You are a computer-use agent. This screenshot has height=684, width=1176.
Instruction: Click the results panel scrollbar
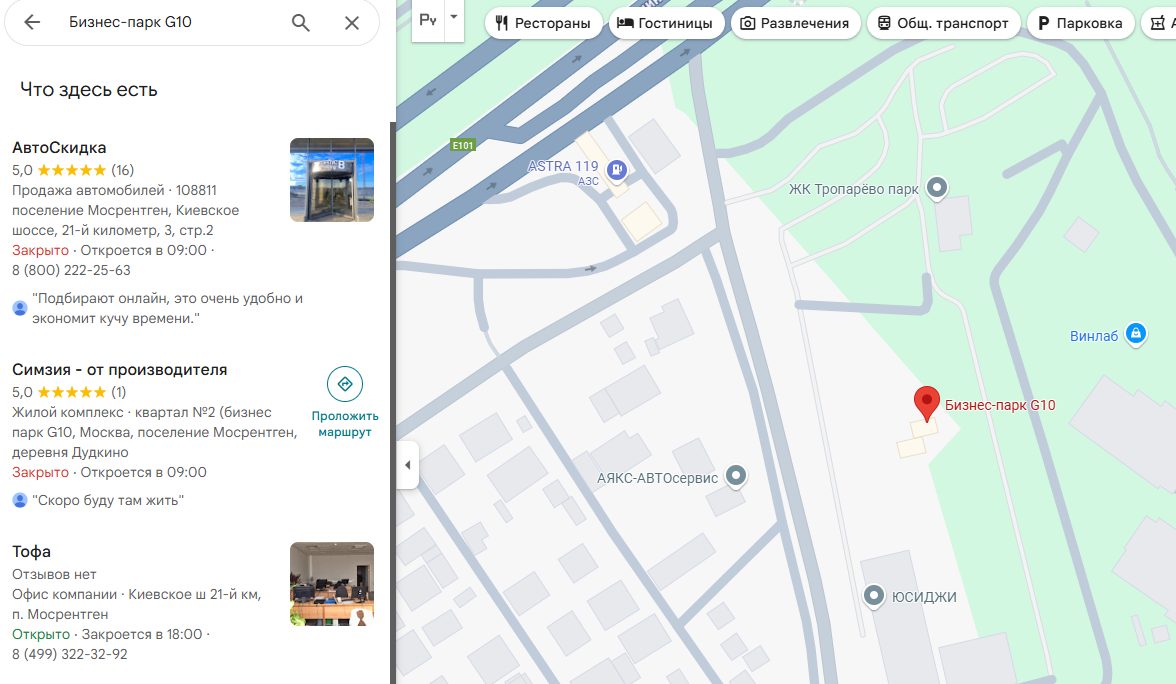(x=392, y=403)
